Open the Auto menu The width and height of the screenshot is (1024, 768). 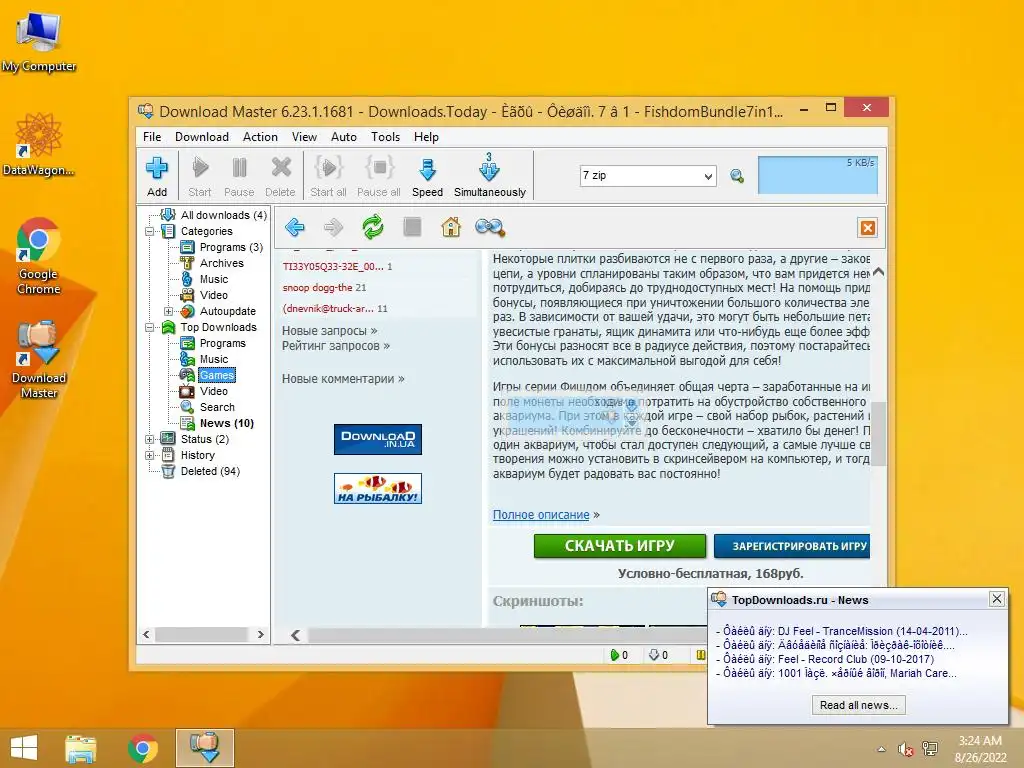[344, 136]
